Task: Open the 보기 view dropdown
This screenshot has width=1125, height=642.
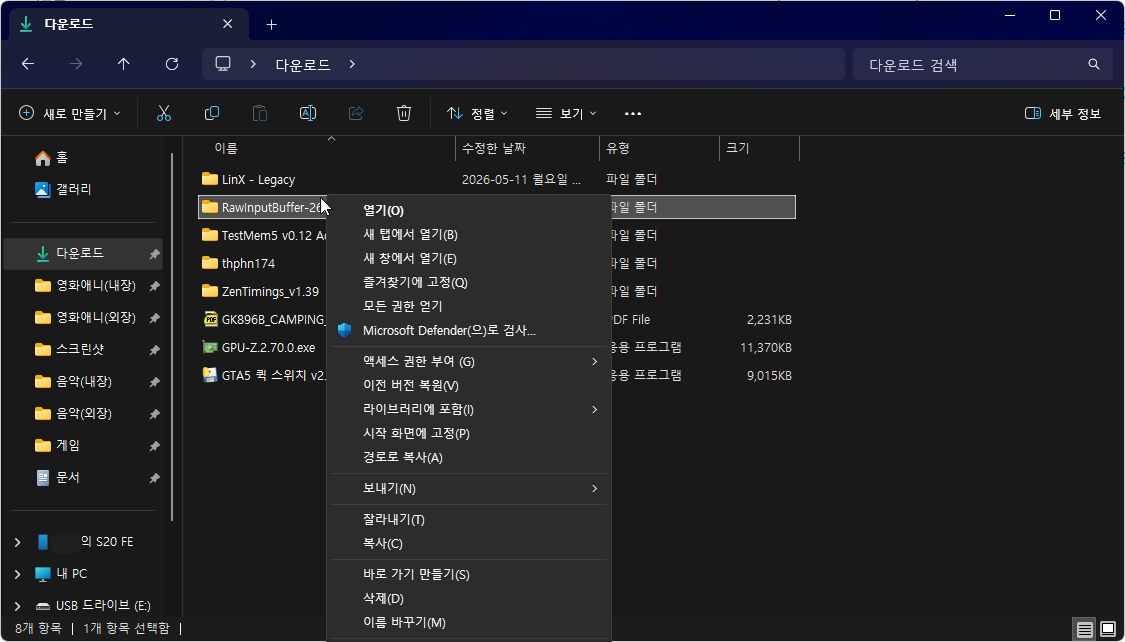Action: 566,113
